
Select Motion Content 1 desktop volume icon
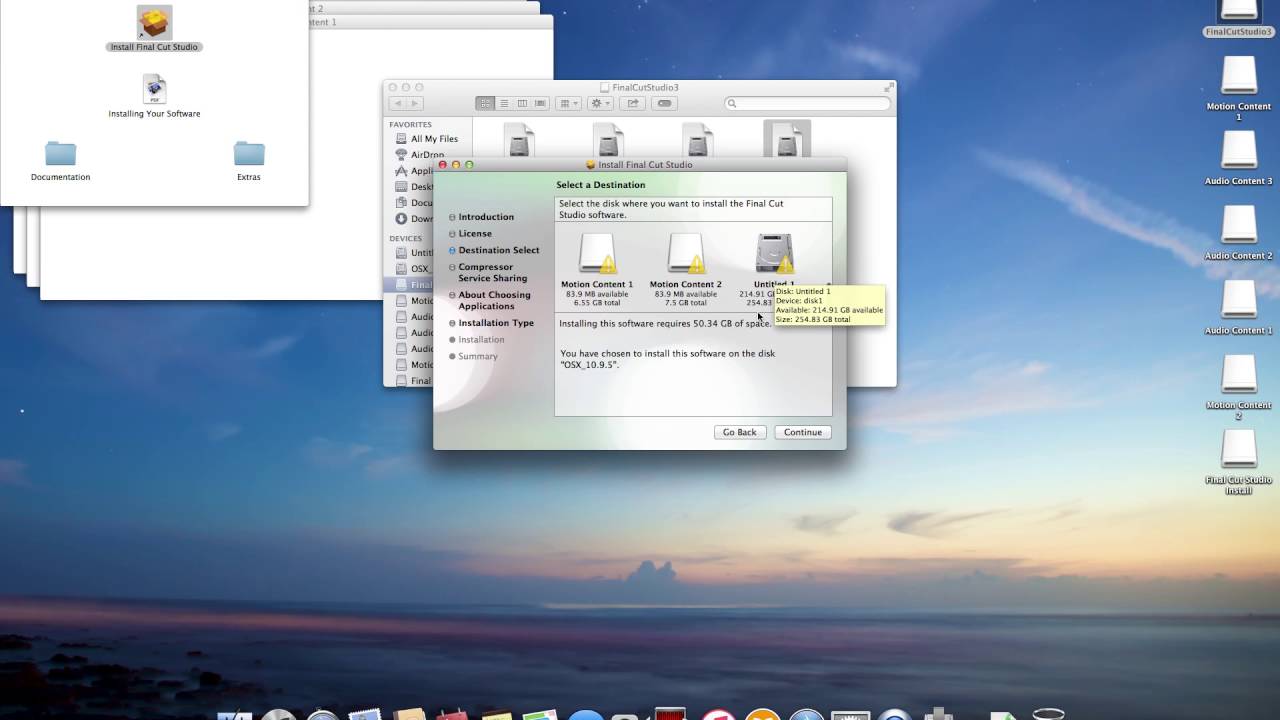pos(1239,75)
